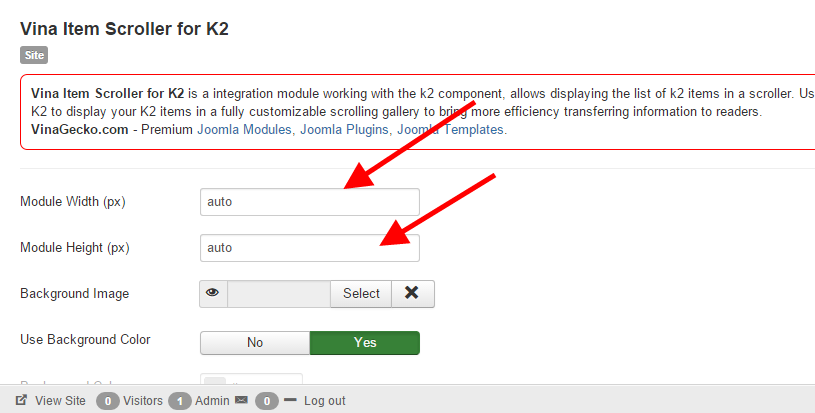The width and height of the screenshot is (815, 413).
Task: Click the View Site external link icon
Action: (21, 400)
